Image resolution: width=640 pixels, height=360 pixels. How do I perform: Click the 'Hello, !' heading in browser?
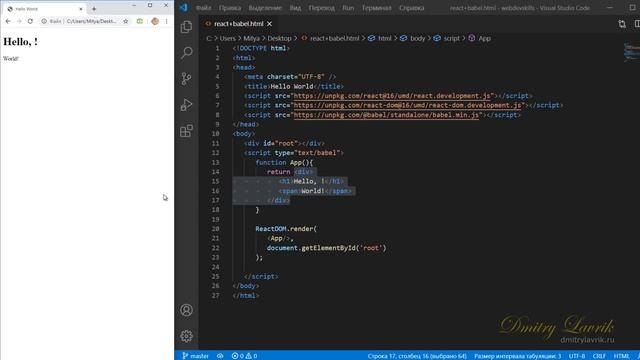coord(20,42)
